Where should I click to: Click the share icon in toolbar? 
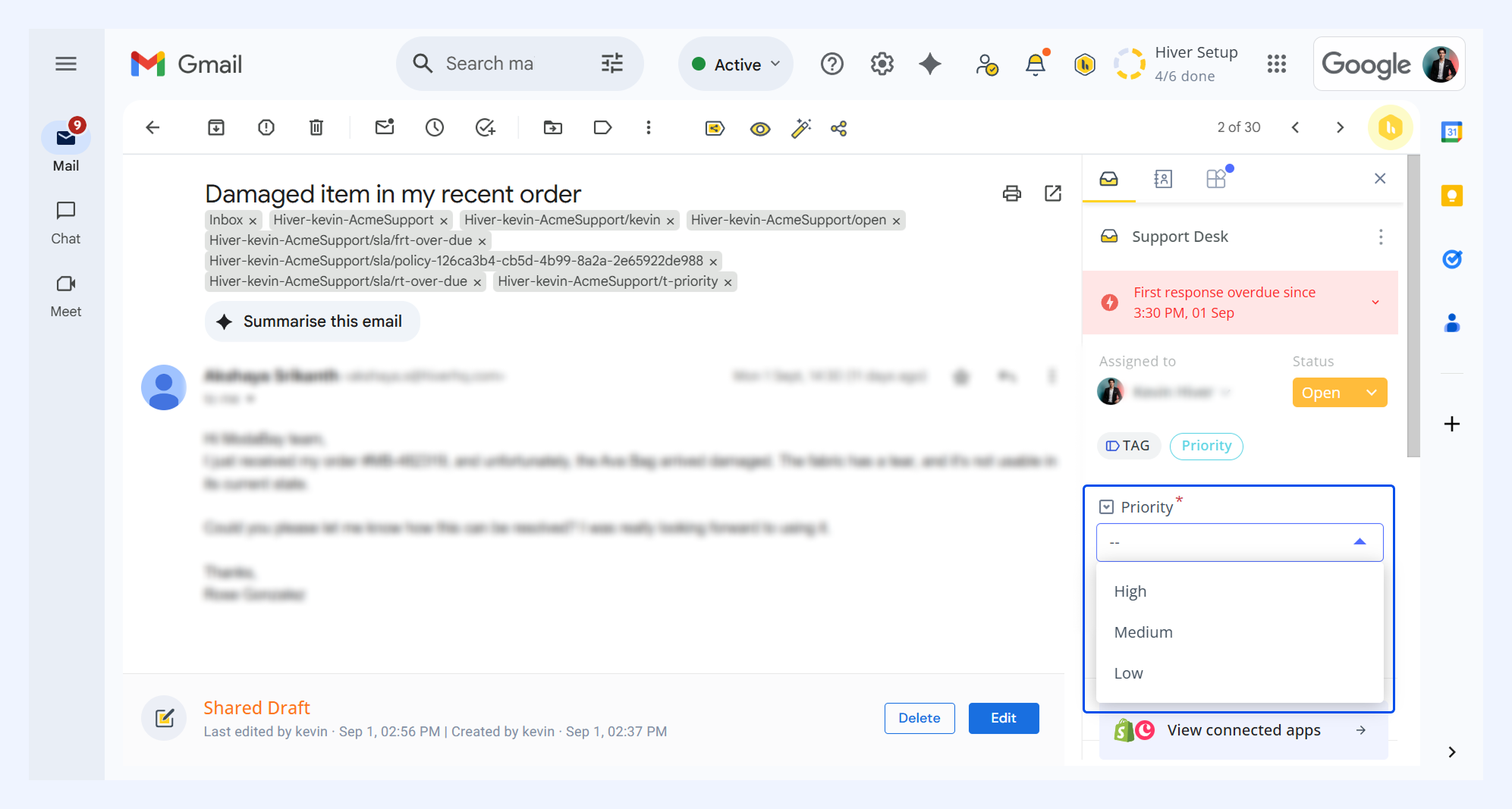click(839, 128)
